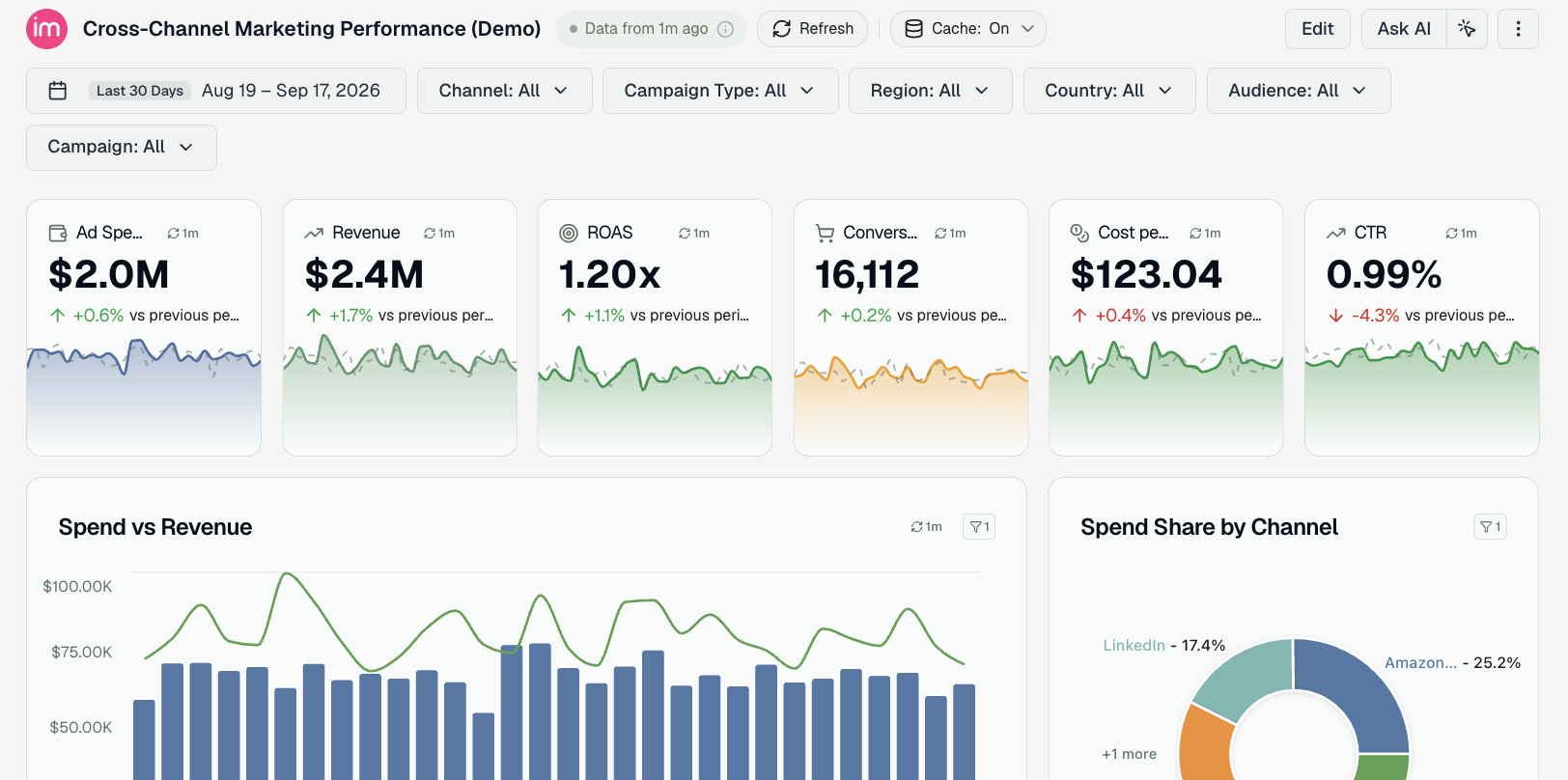Click the Cost per card refresh indicator
The height and width of the screenshot is (780, 1568).
pyautogui.click(x=1204, y=234)
